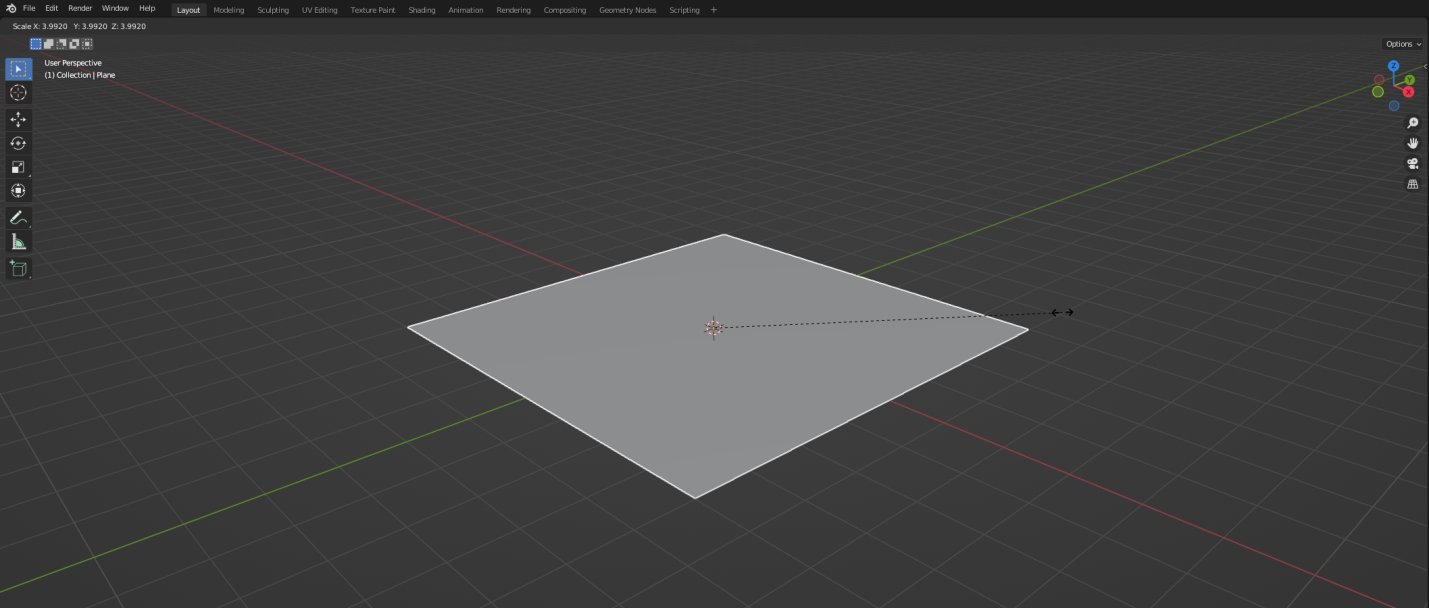Add a new workspace with plus icon
This screenshot has width=1429, height=608.
713,10
